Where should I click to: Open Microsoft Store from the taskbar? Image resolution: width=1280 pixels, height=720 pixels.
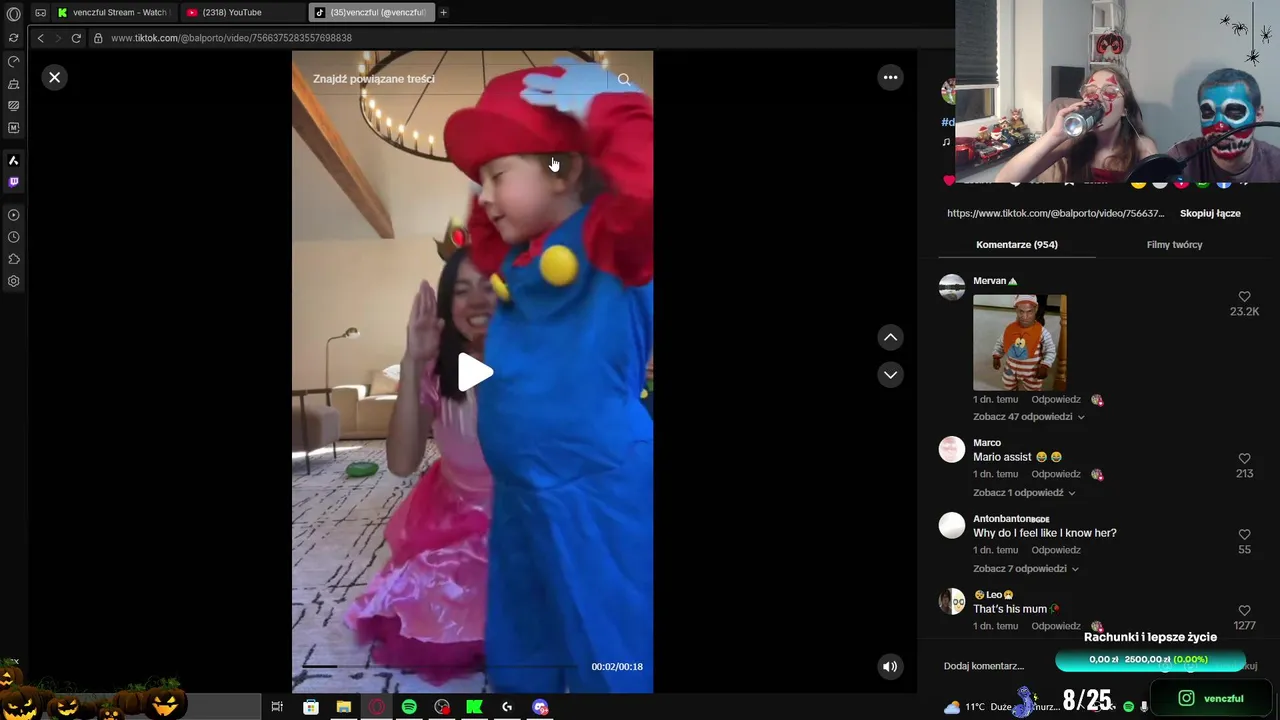click(x=311, y=707)
